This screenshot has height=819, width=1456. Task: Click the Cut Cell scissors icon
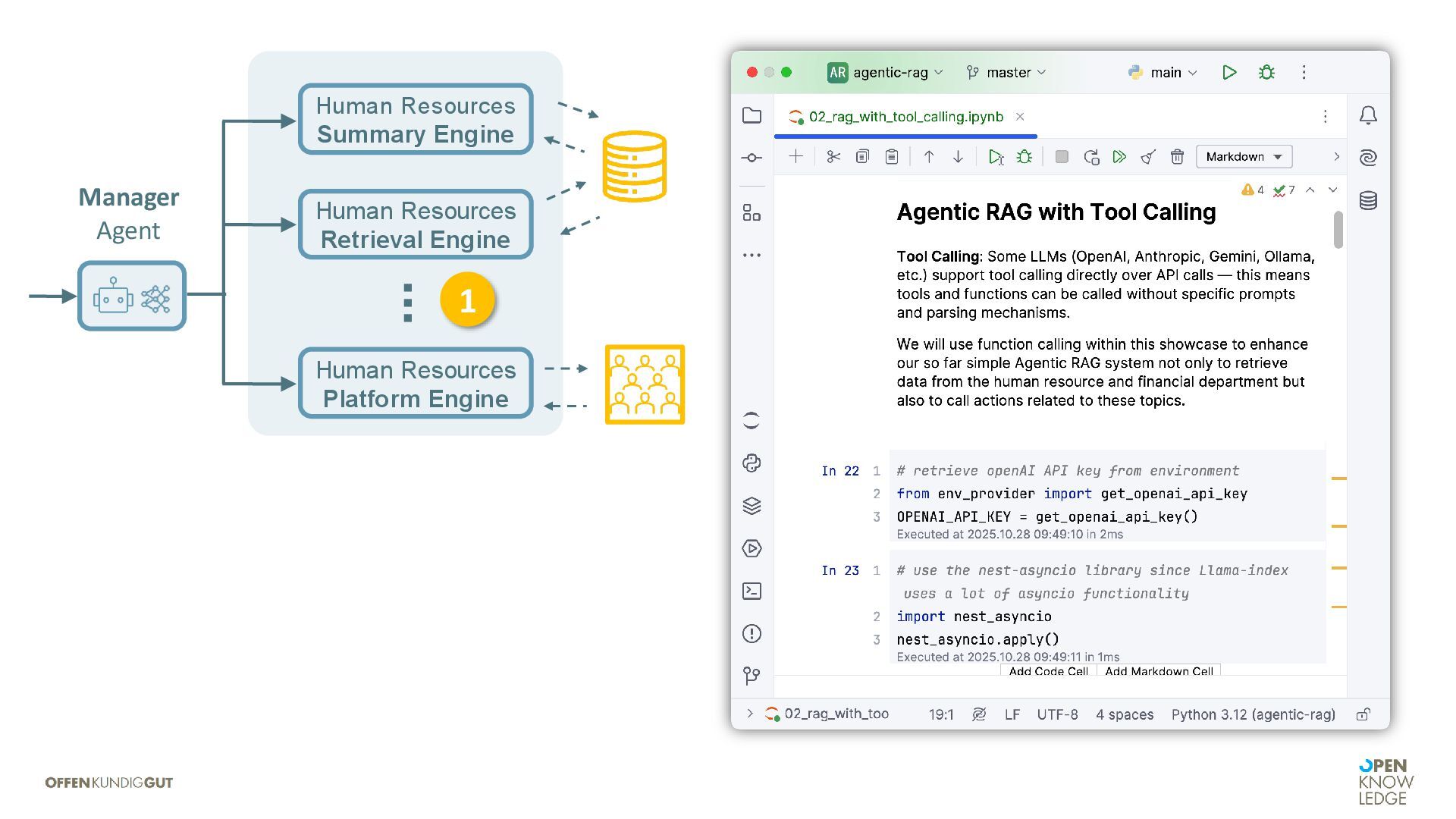point(833,157)
